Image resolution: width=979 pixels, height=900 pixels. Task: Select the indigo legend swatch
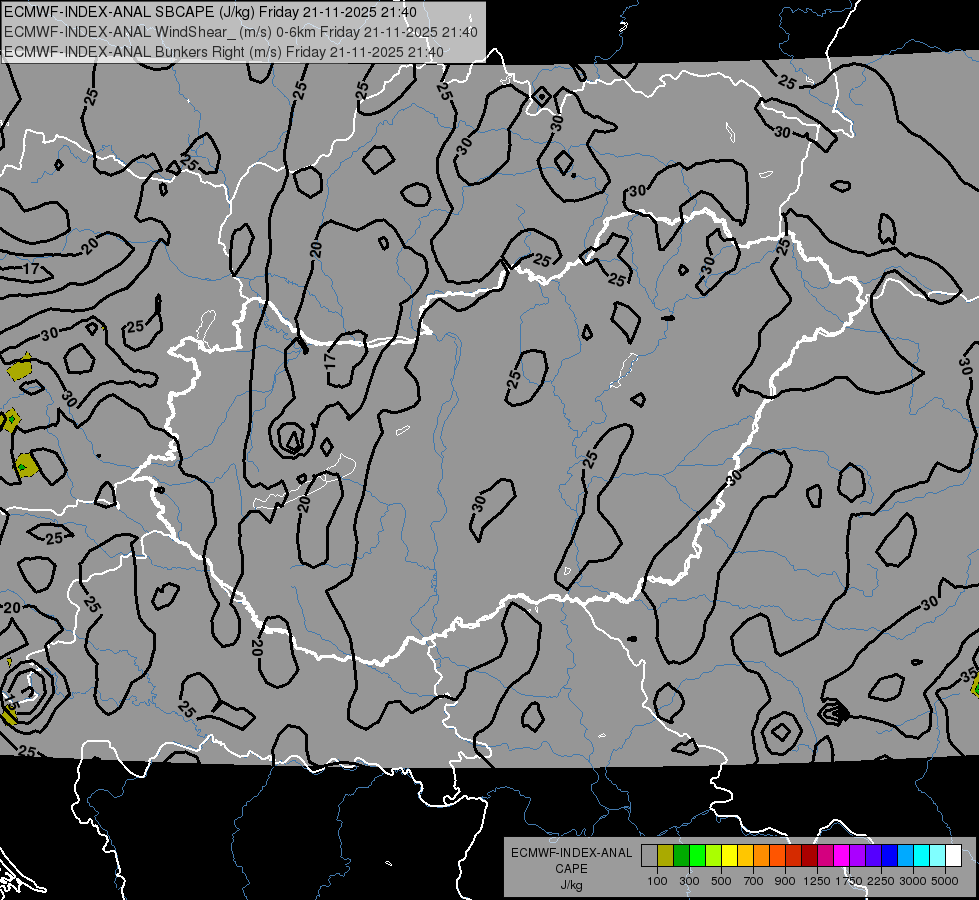pyautogui.click(x=873, y=856)
